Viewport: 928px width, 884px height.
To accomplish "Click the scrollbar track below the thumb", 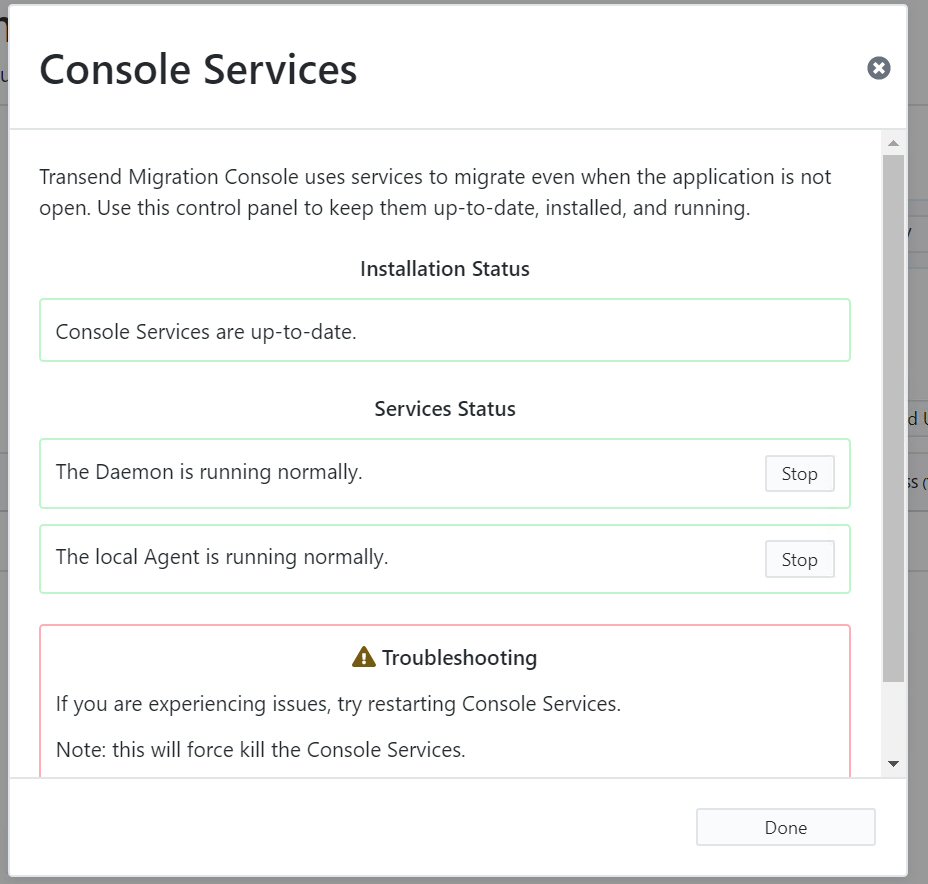I will (x=894, y=717).
